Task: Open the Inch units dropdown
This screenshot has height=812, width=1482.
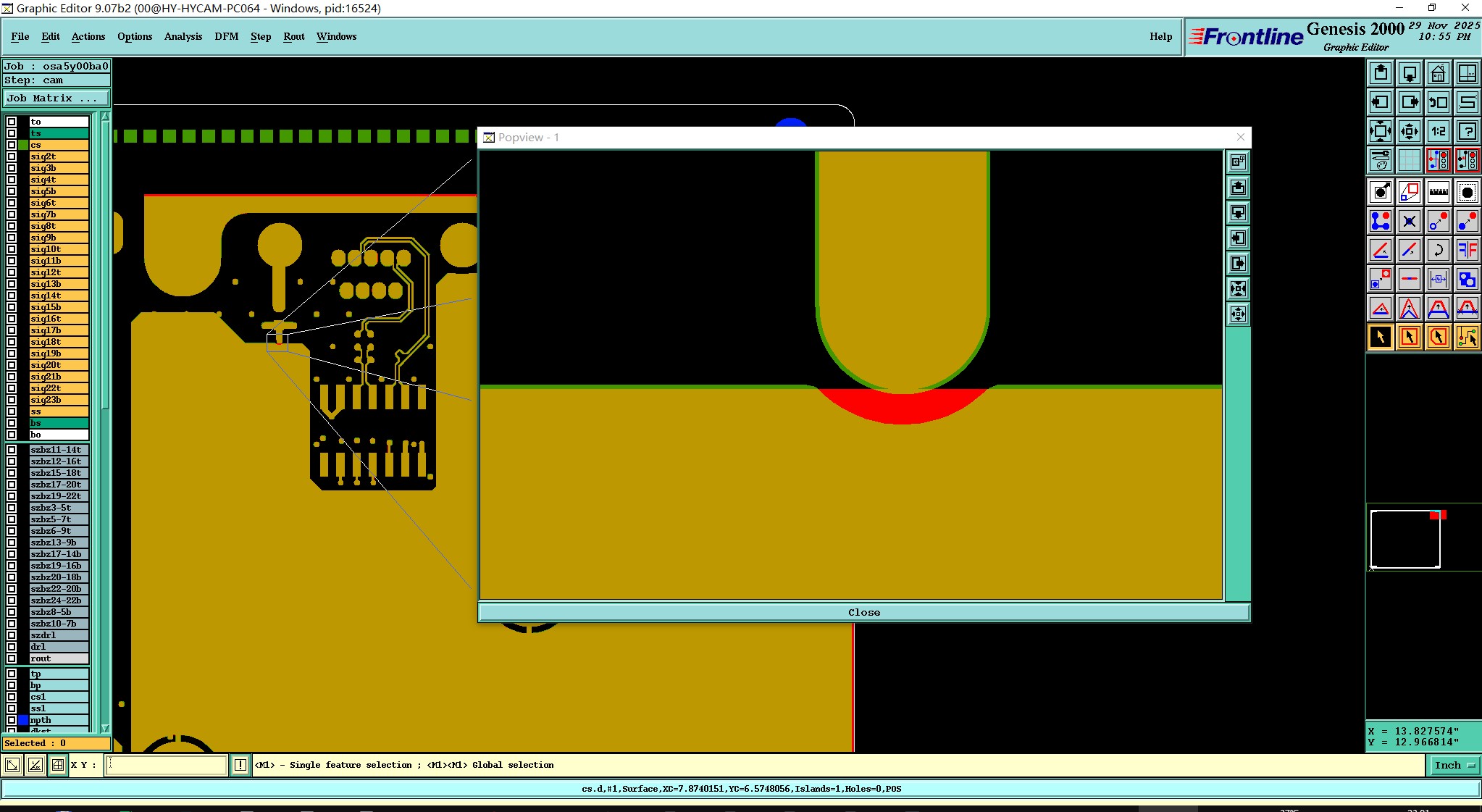Action: (x=1454, y=765)
